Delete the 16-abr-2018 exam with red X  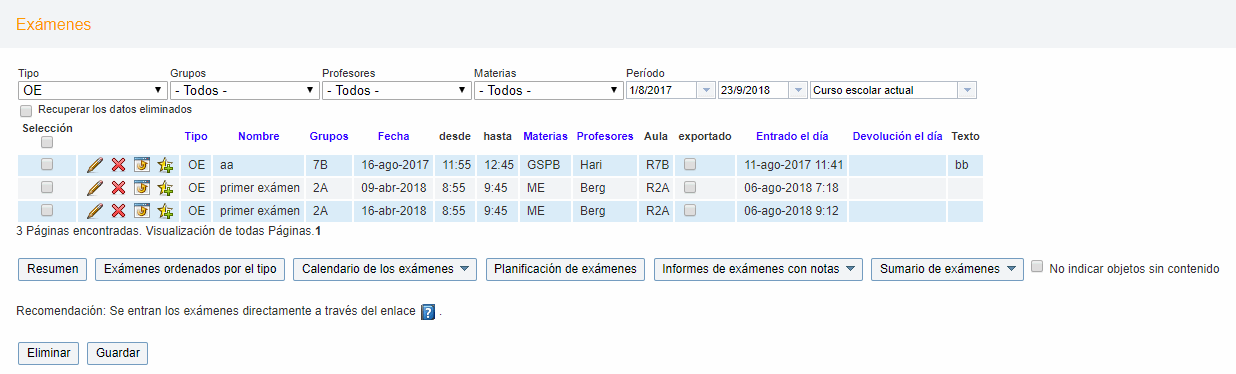coord(118,211)
